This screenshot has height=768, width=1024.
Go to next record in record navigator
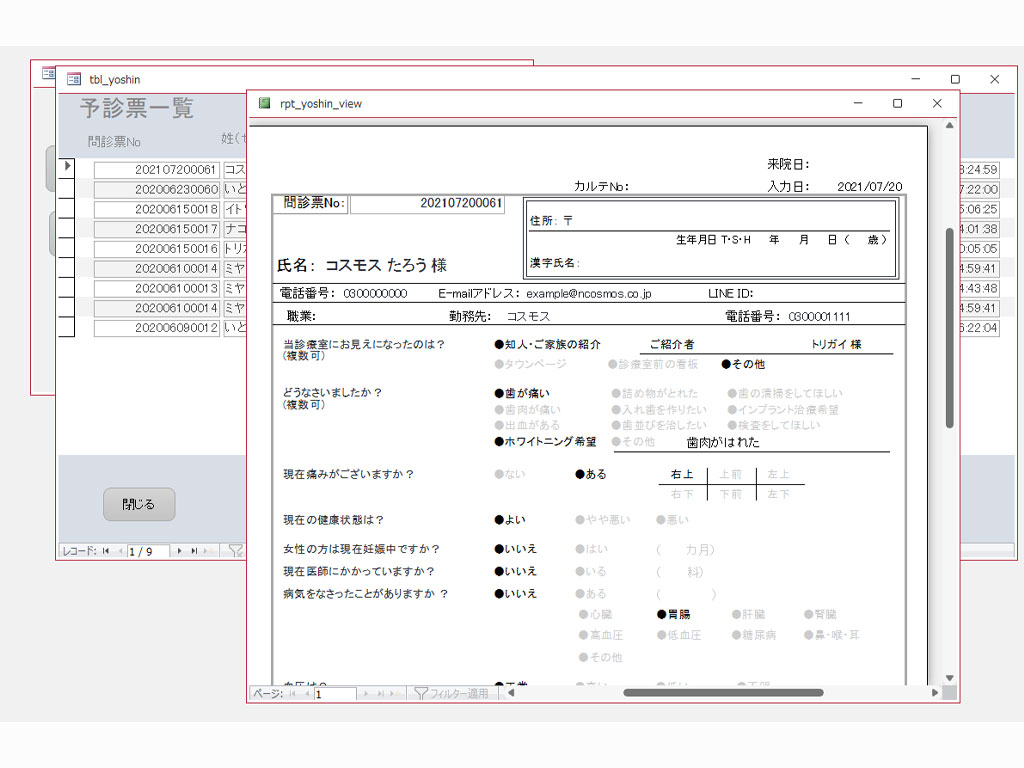click(x=180, y=551)
